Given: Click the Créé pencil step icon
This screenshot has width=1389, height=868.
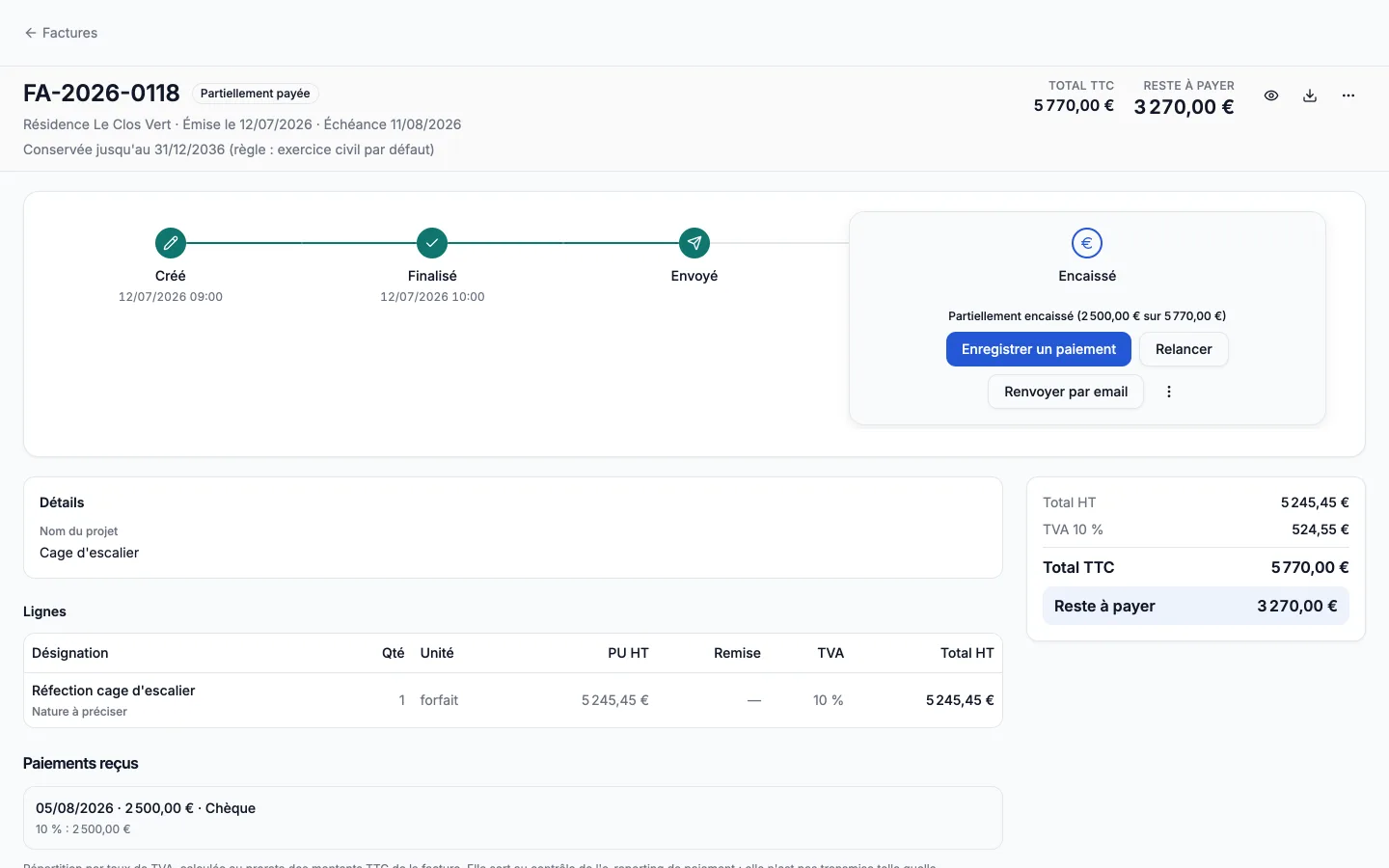Looking at the screenshot, I should (x=171, y=243).
